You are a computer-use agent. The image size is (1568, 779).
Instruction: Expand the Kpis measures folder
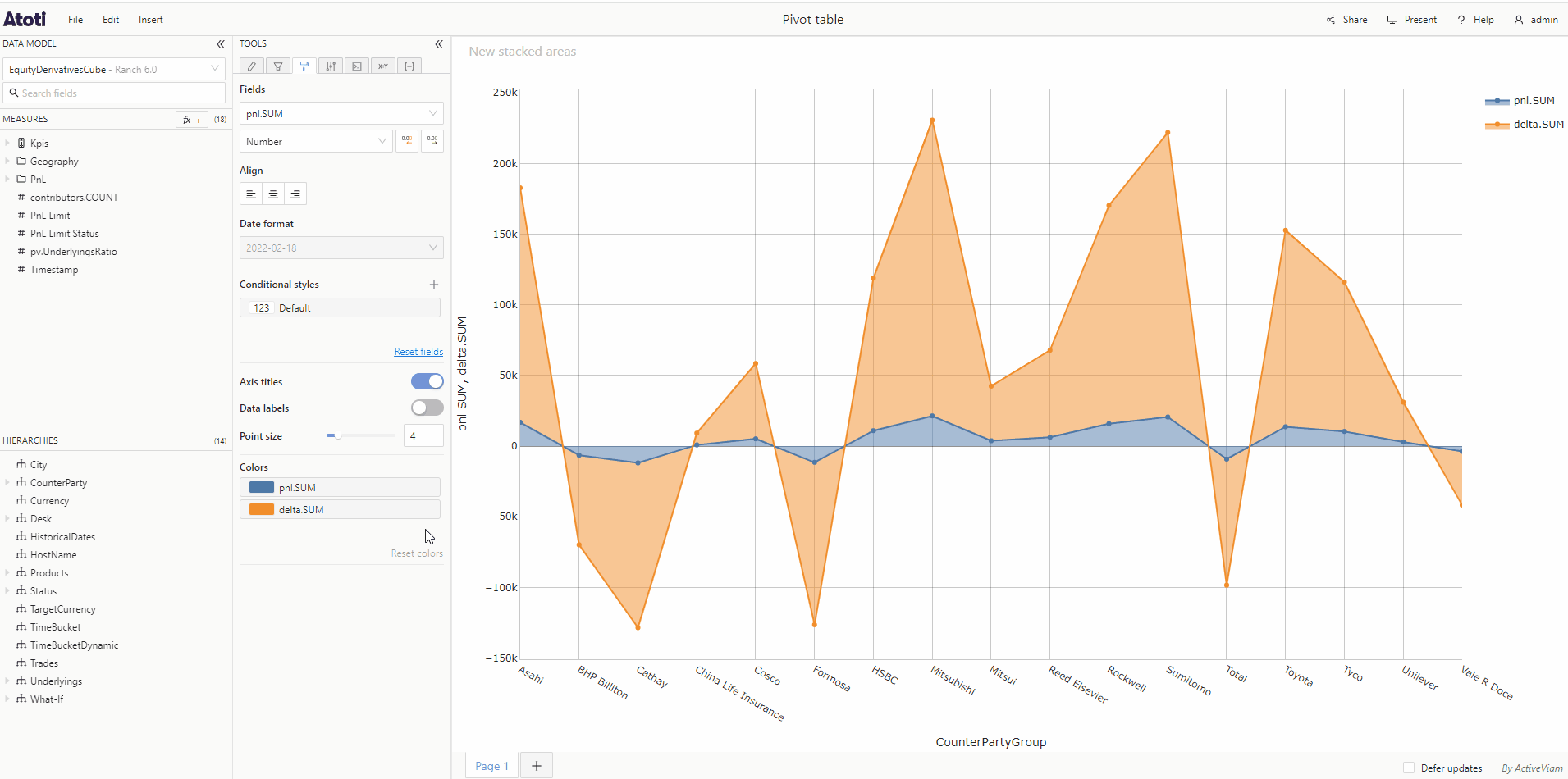pyautogui.click(x=7, y=143)
